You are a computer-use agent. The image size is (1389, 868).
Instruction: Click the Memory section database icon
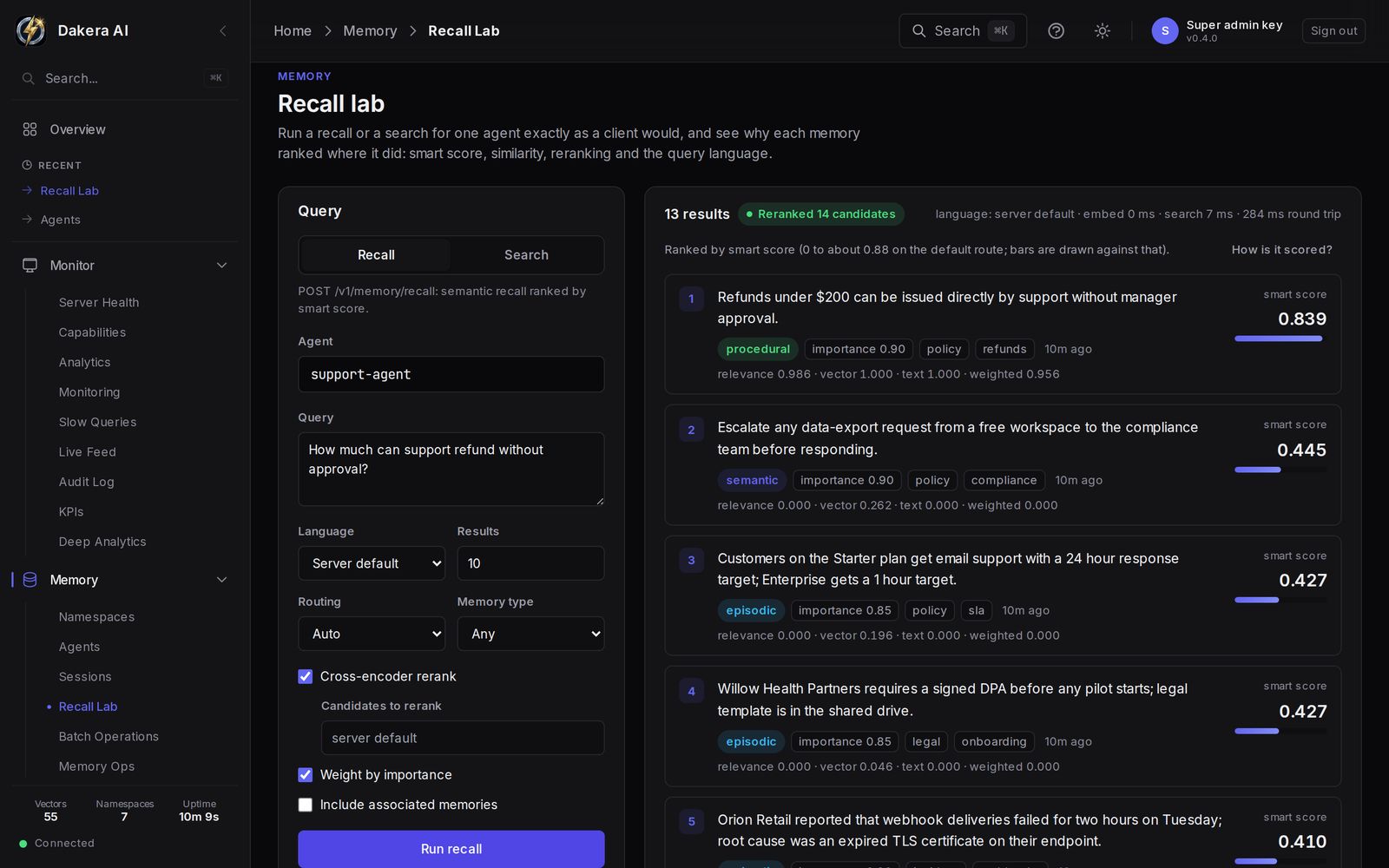(x=30, y=579)
